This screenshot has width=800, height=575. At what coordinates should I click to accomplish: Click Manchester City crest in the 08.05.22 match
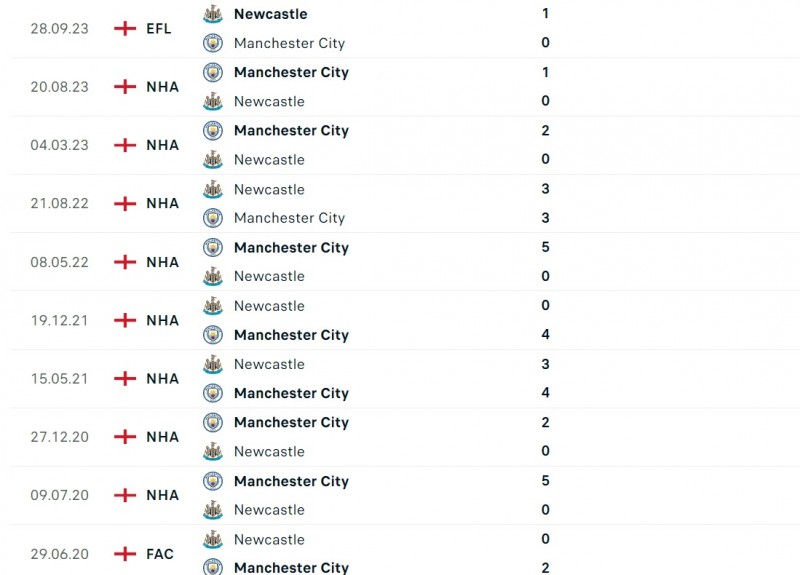coord(212,247)
